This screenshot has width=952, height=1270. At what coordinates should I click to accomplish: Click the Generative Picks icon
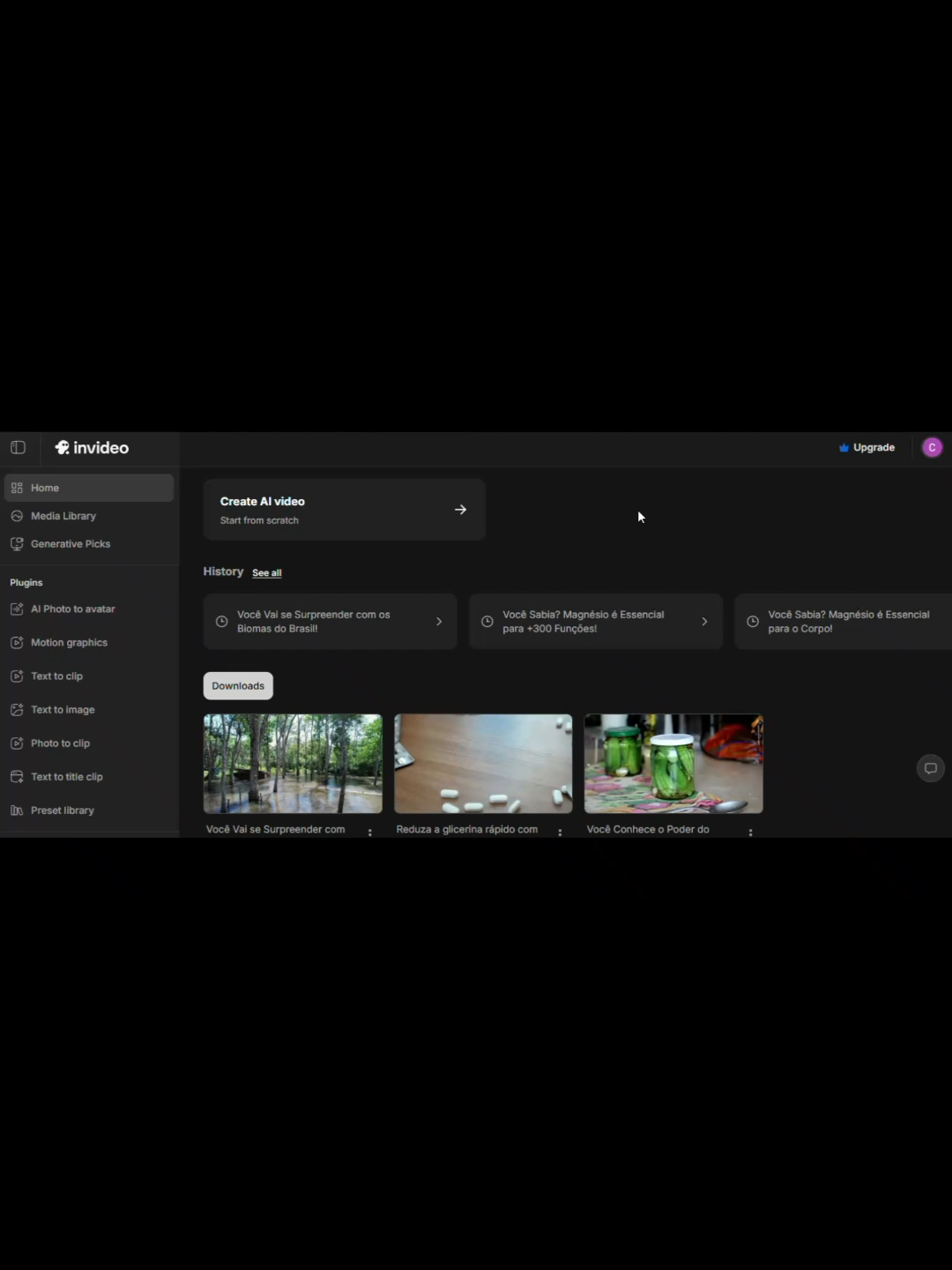pyautogui.click(x=17, y=544)
